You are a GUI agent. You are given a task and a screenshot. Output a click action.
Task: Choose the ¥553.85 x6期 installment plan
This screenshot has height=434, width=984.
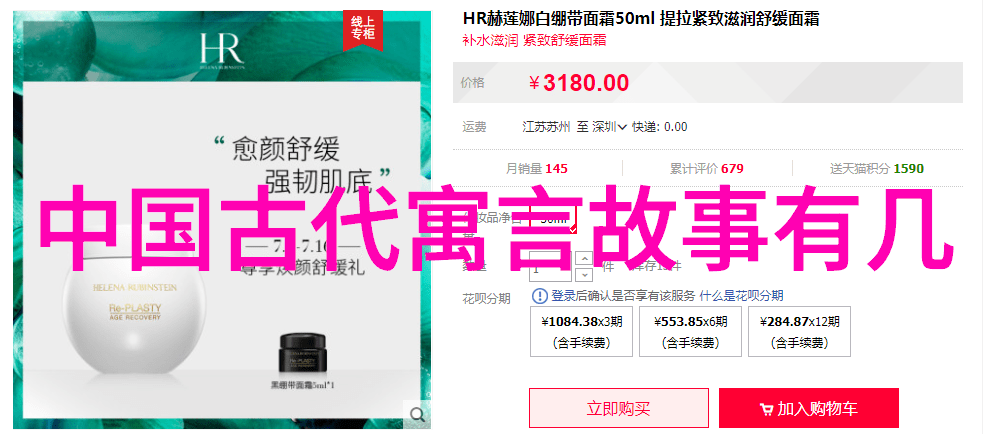[690, 331]
